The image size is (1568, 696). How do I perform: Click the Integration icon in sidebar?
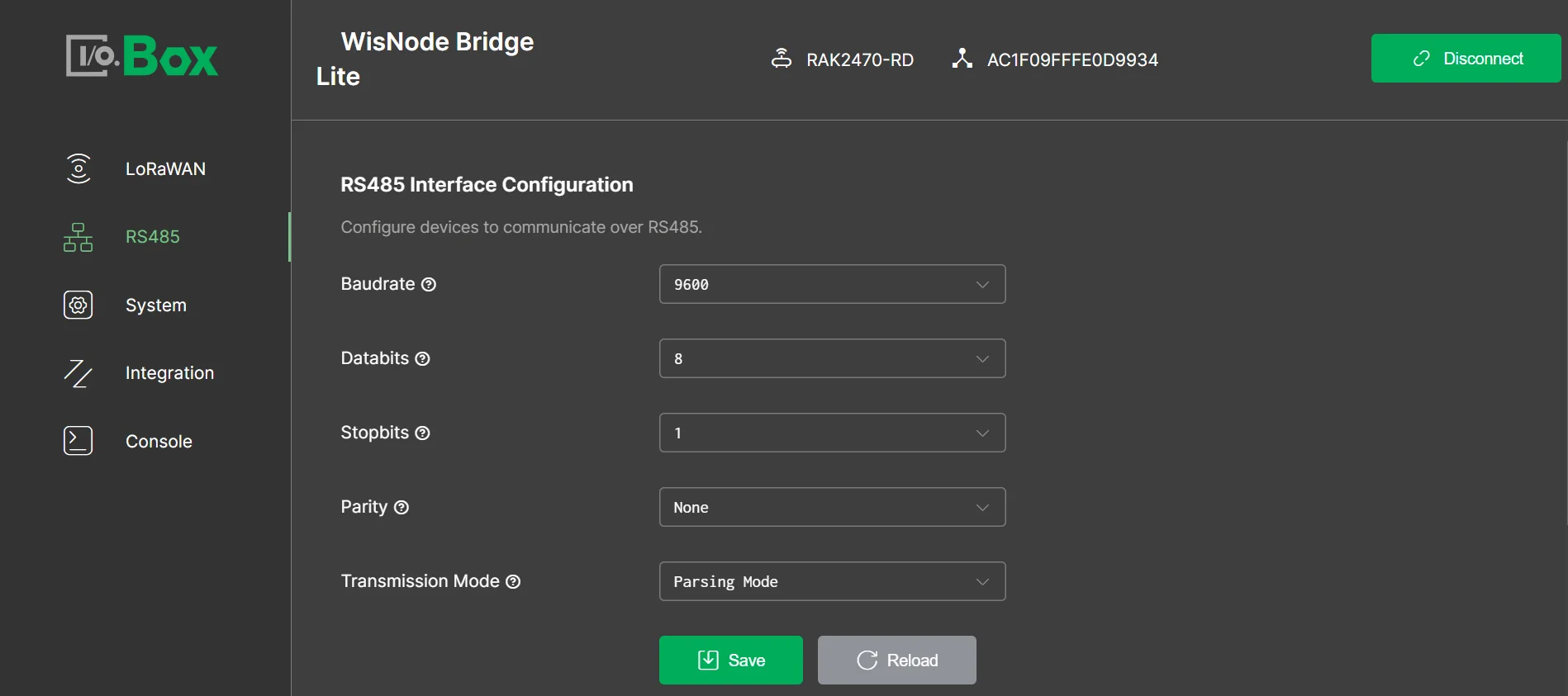(78, 373)
